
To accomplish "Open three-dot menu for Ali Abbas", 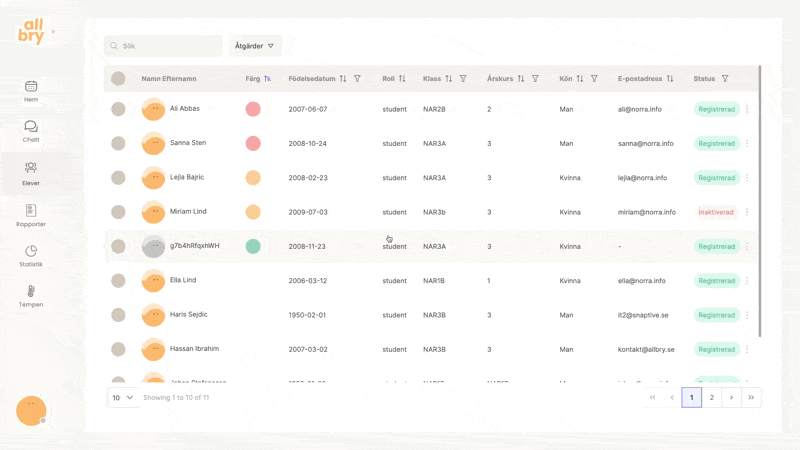I will [747, 110].
